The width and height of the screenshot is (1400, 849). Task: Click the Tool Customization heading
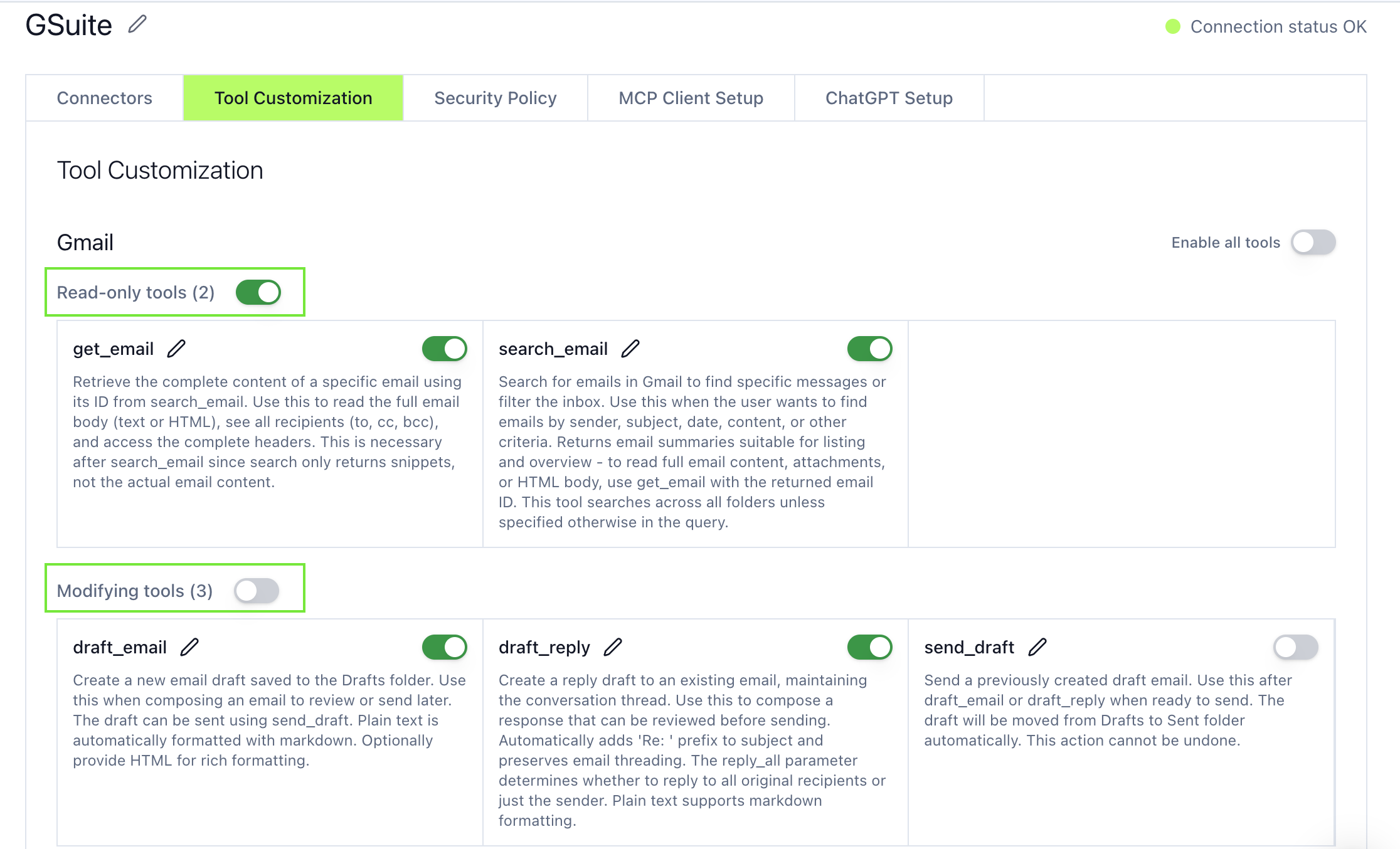(x=160, y=171)
